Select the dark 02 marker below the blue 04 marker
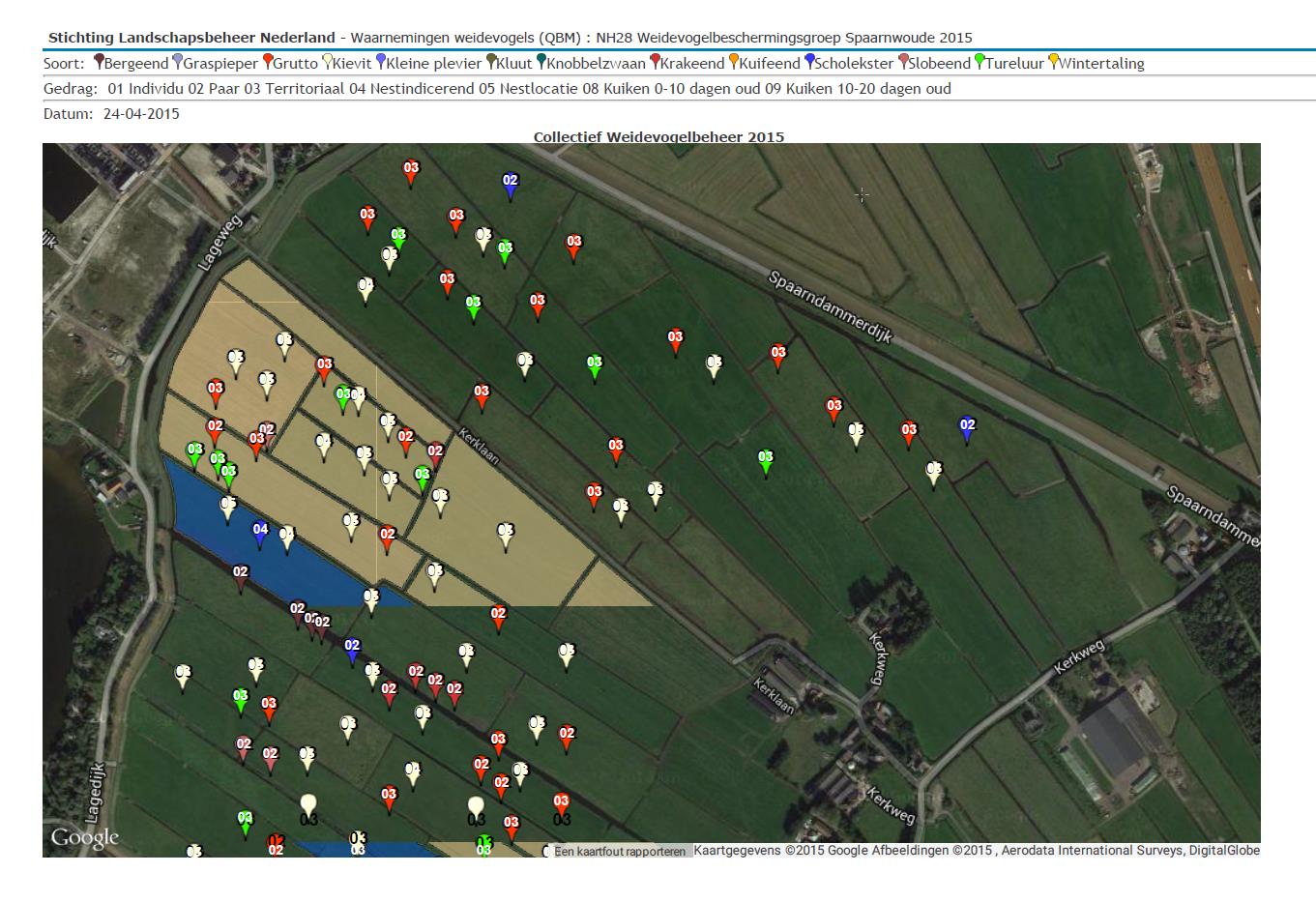 pos(240,578)
